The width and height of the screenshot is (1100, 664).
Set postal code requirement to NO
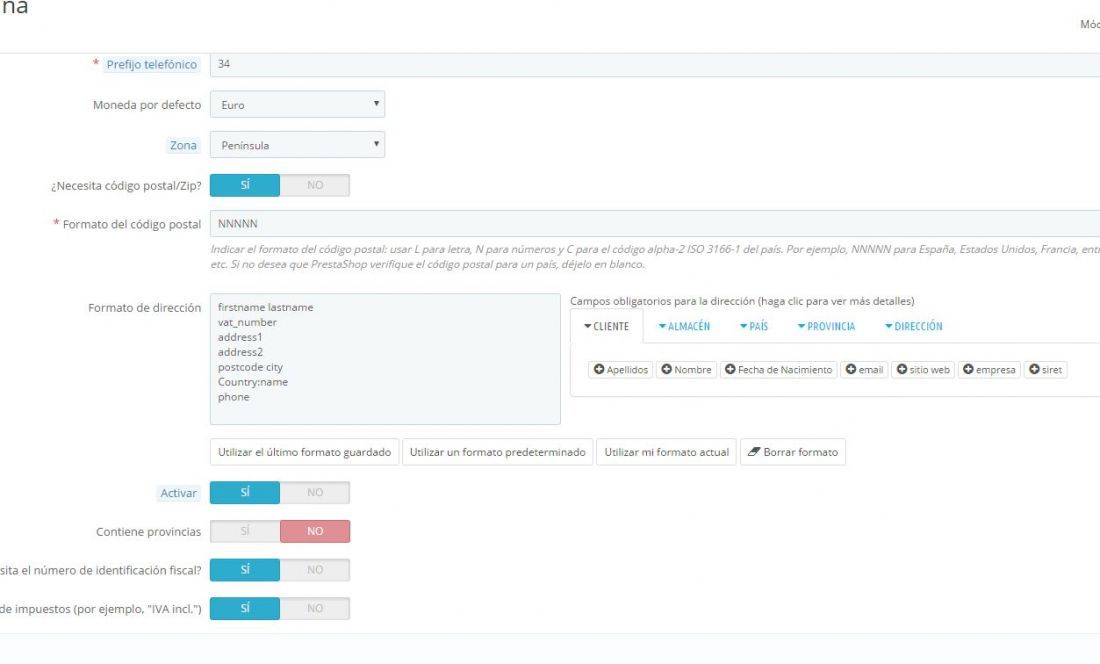tap(315, 185)
